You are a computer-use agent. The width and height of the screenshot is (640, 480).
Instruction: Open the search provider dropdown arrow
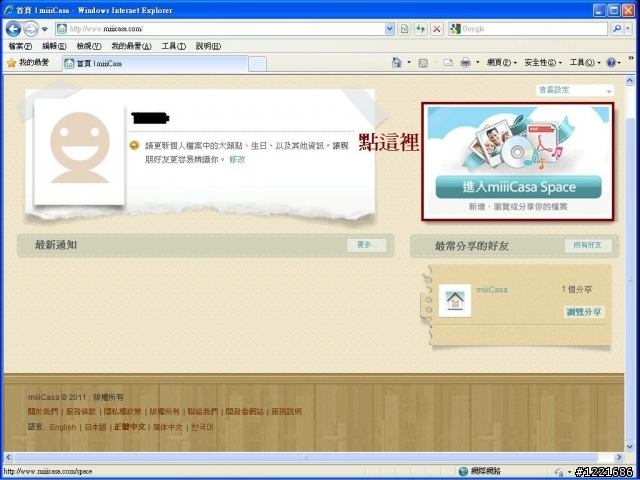(x=629, y=29)
